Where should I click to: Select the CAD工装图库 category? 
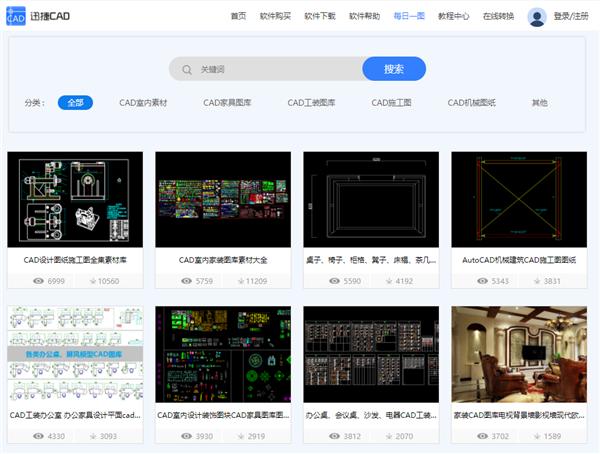point(311,103)
